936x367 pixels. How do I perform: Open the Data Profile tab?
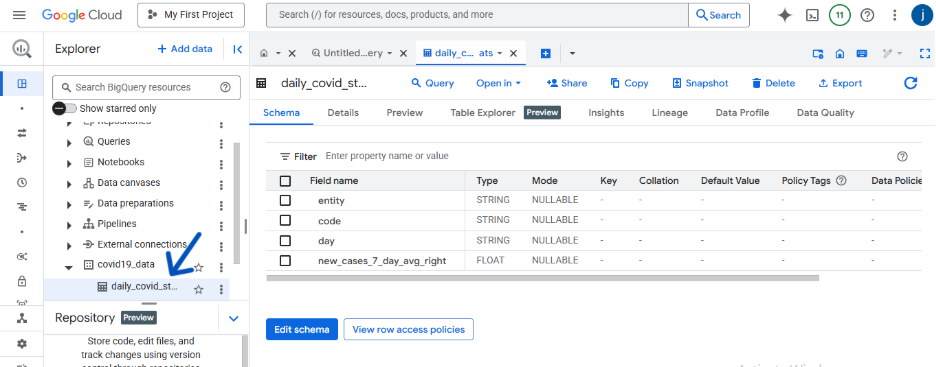coord(742,112)
